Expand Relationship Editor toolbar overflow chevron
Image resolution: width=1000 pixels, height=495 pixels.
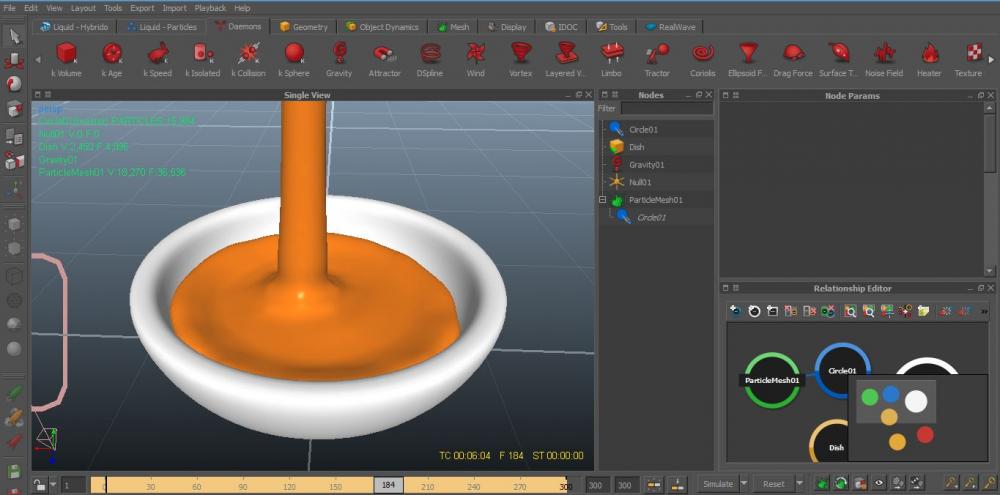click(985, 311)
